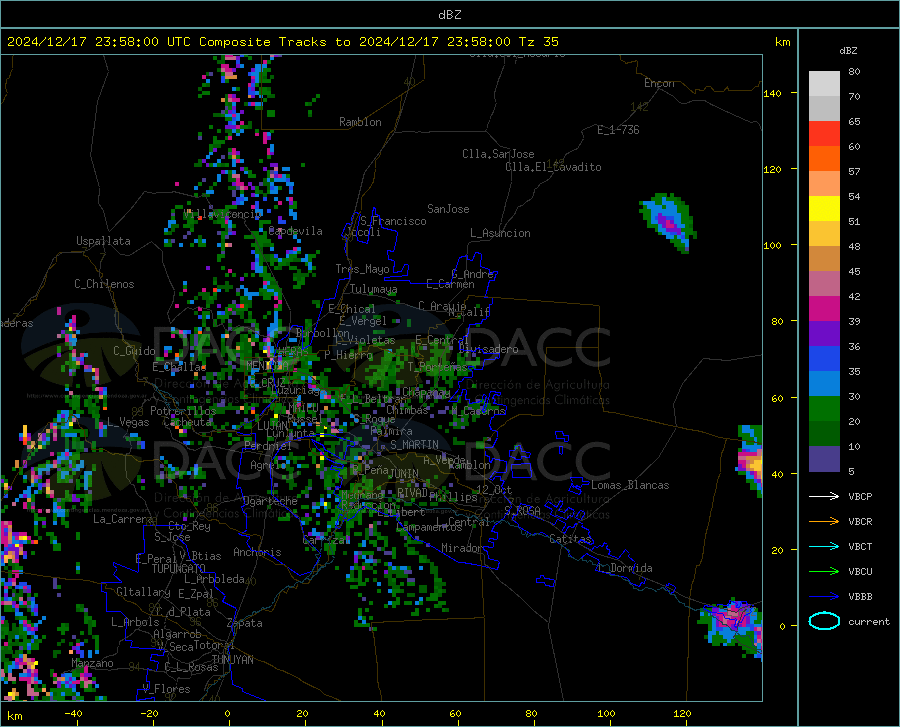Click the 'Ramblon' label near the top
This screenshot has width=900, height=727.
point(360,122)
